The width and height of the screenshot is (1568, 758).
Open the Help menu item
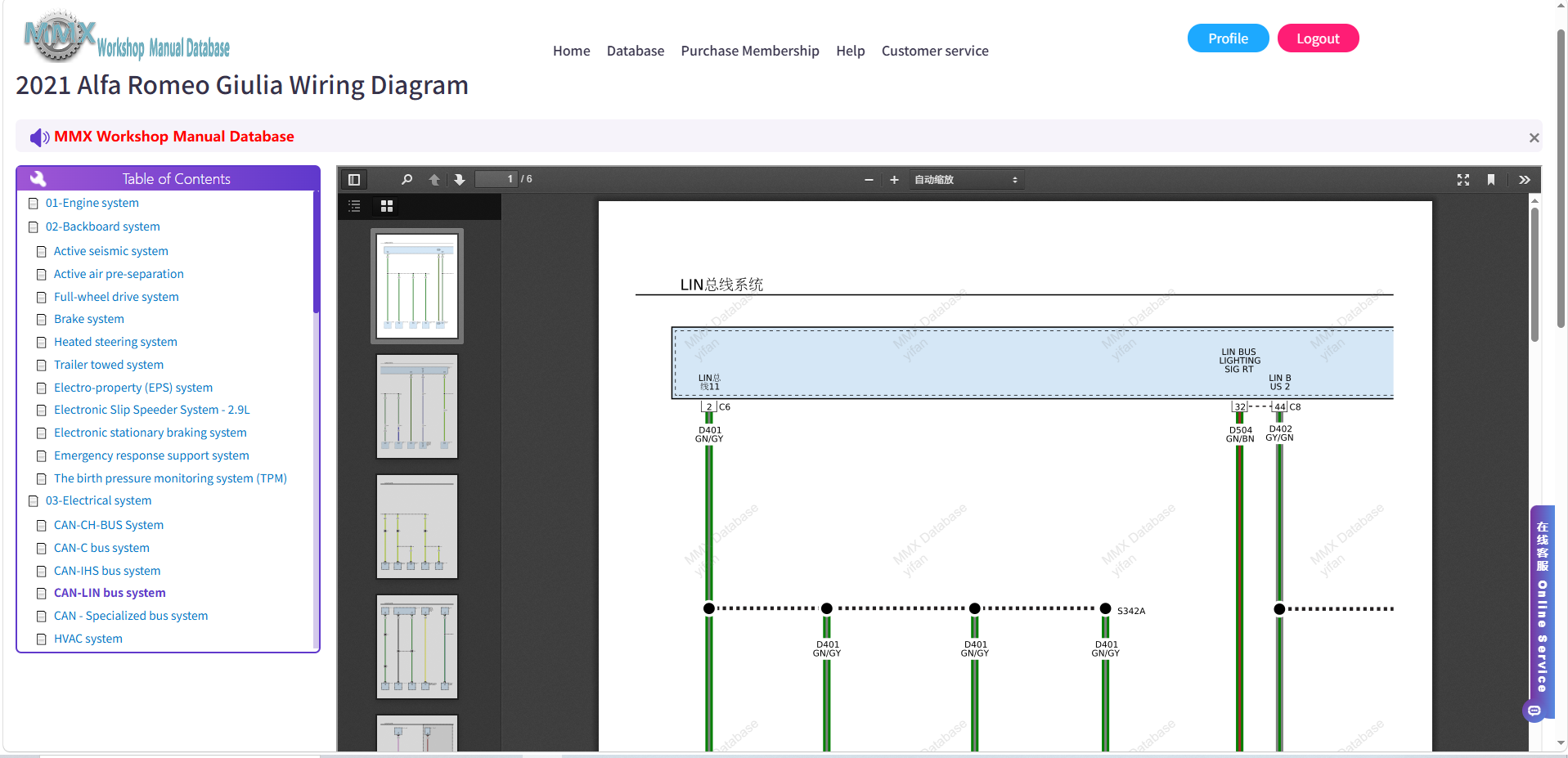851,51
